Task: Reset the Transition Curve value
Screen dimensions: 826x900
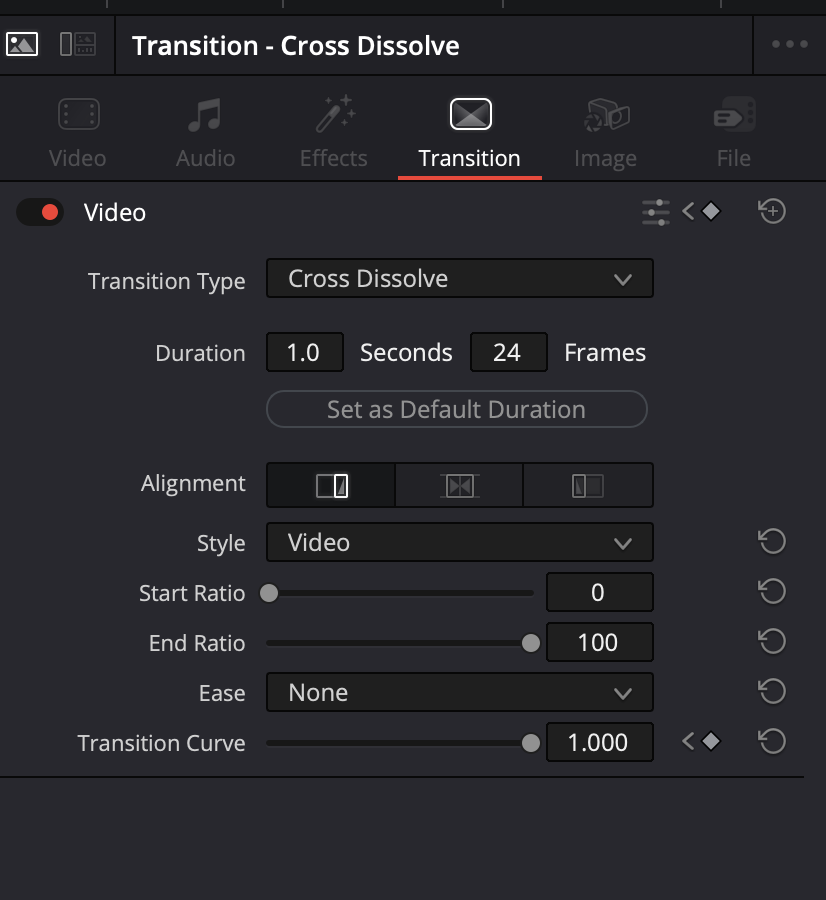Action: [772, 741]
